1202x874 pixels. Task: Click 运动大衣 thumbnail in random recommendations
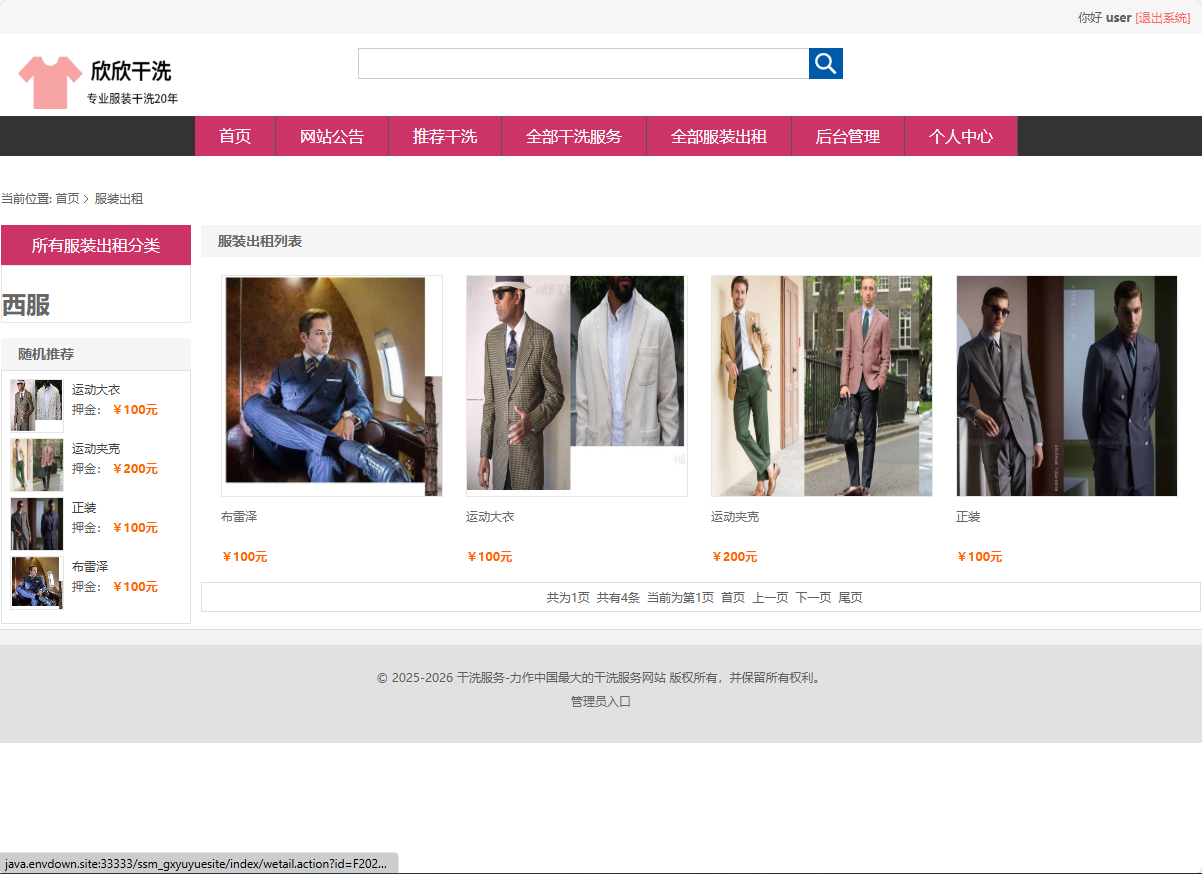point(36,405)
